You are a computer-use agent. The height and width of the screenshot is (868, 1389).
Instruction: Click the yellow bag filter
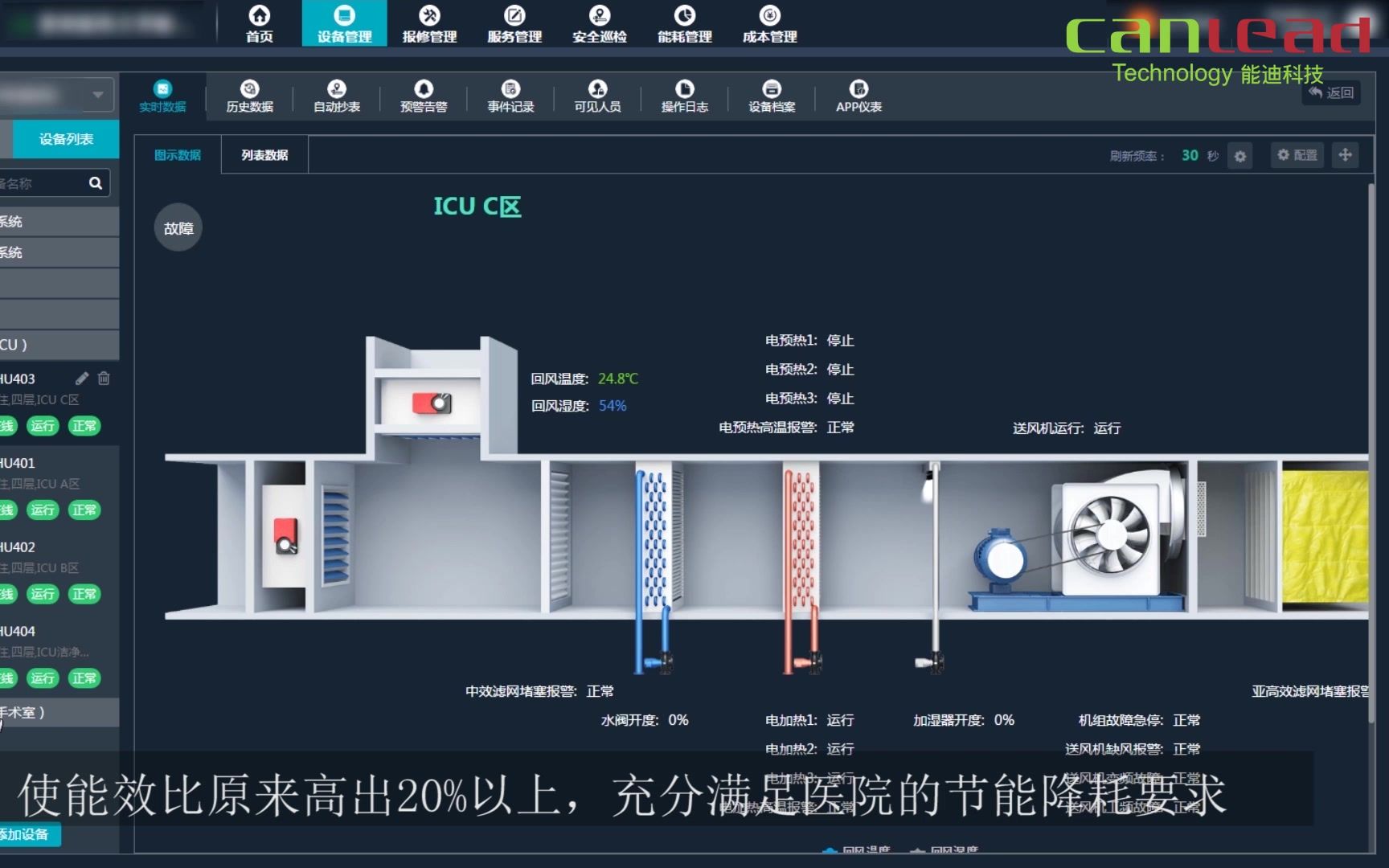[1325, 537]
